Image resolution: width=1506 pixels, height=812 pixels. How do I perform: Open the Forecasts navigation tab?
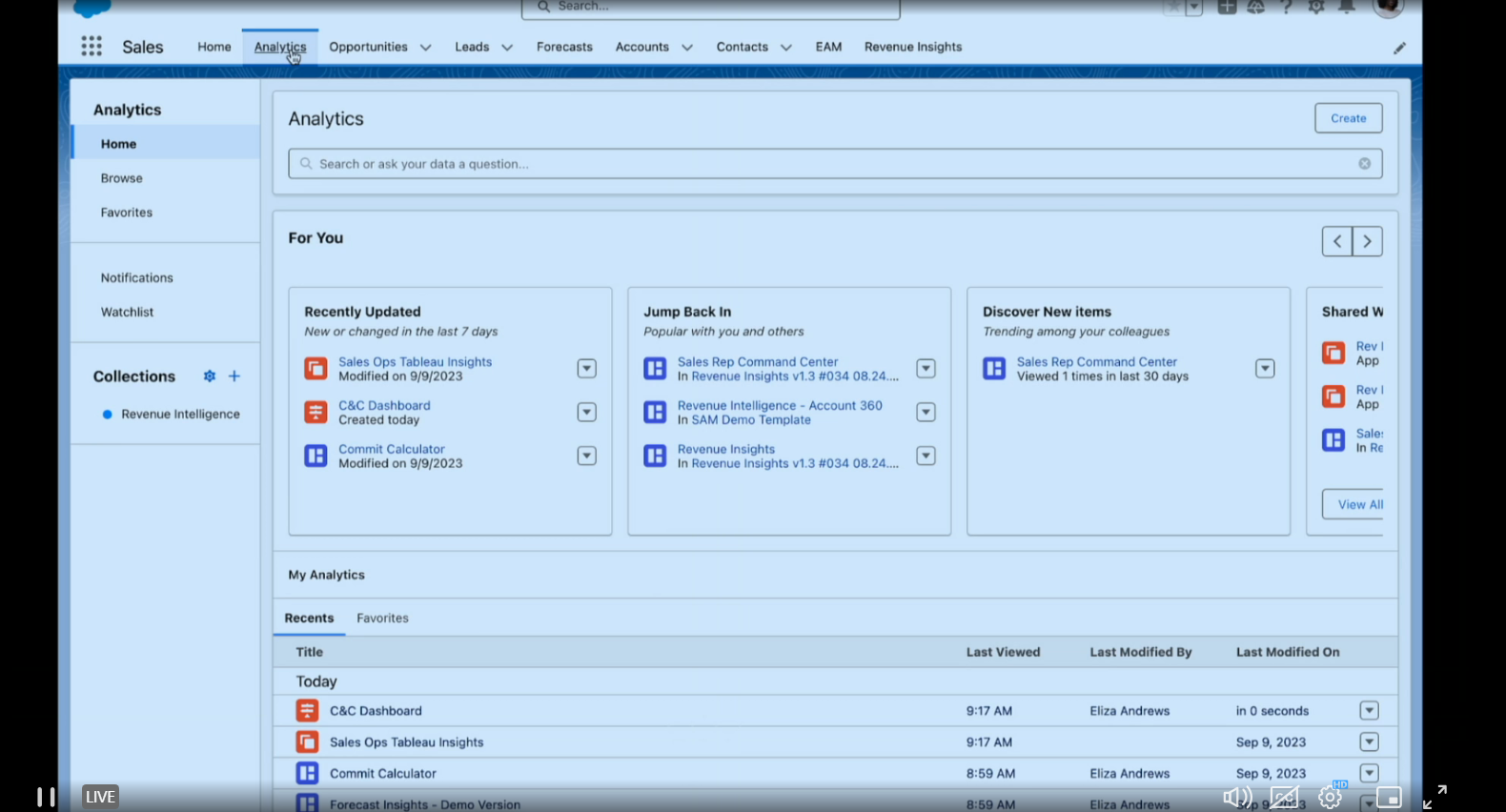[564, 47]
